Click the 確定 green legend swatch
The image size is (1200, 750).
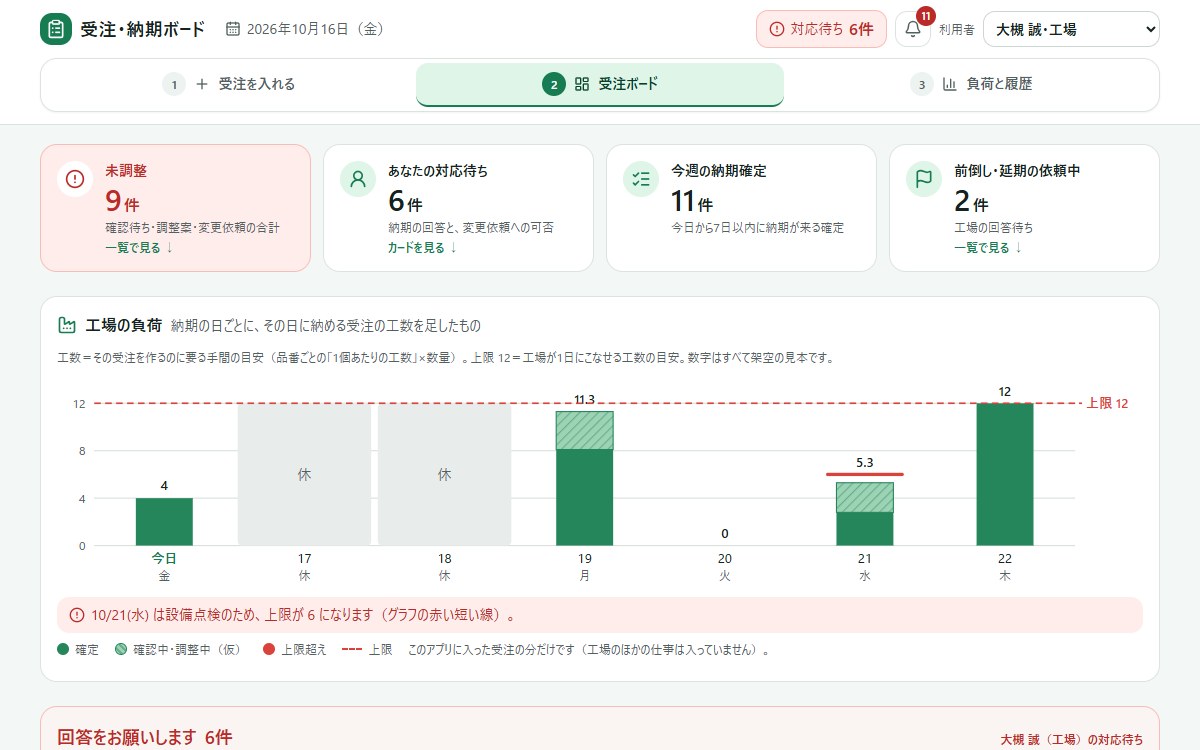click(x=64, y=649)
